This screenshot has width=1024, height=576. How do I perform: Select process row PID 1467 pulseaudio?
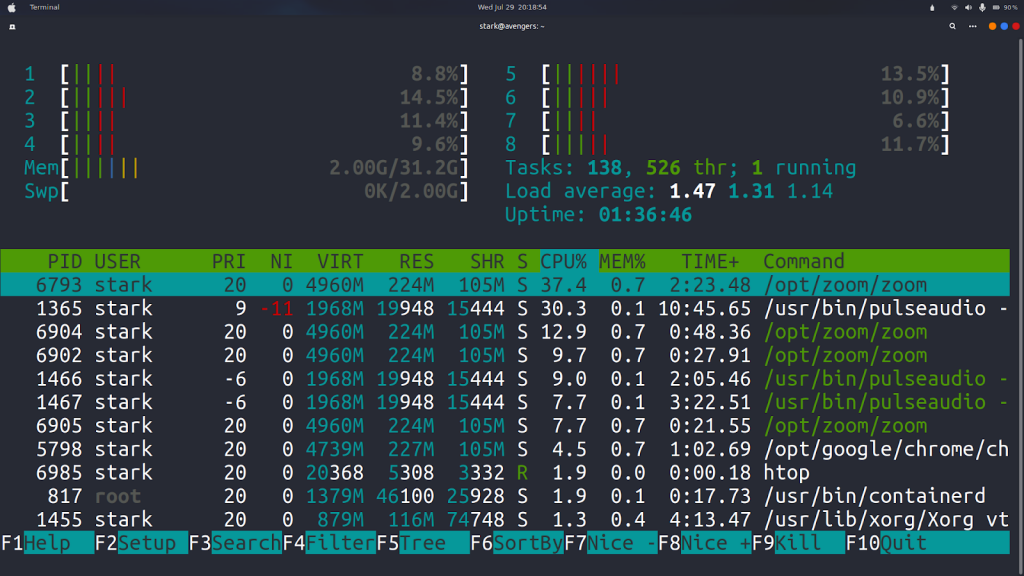tap(505, 402)
